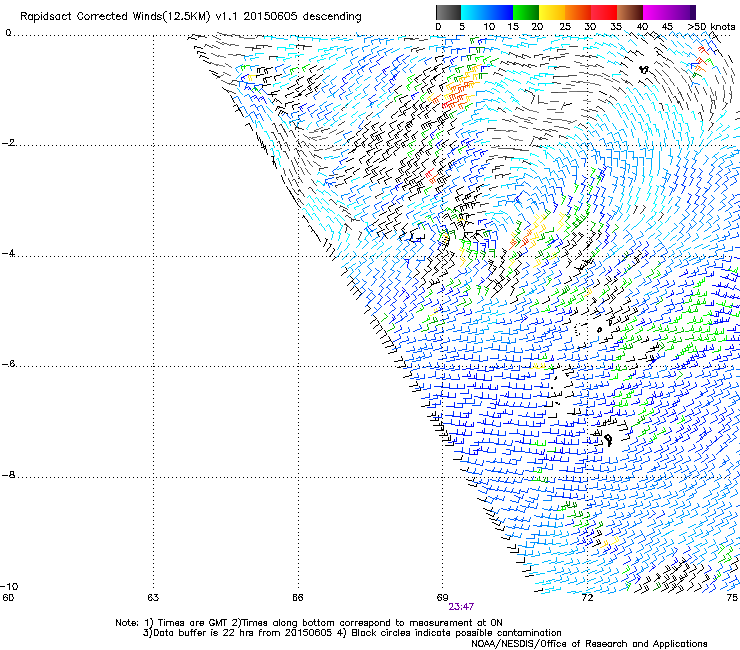740x650 pixels.
Task: Click the longitude axis label '75'
Action: pos(732,598)
